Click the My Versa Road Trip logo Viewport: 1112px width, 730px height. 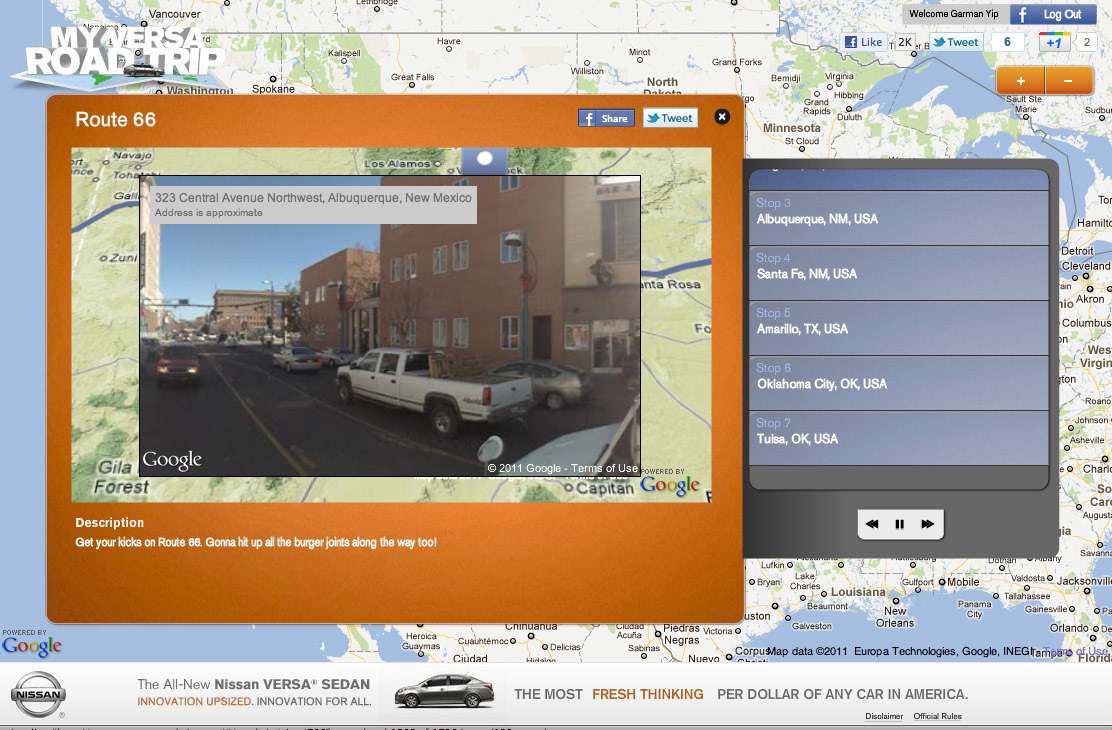(119, 57)
